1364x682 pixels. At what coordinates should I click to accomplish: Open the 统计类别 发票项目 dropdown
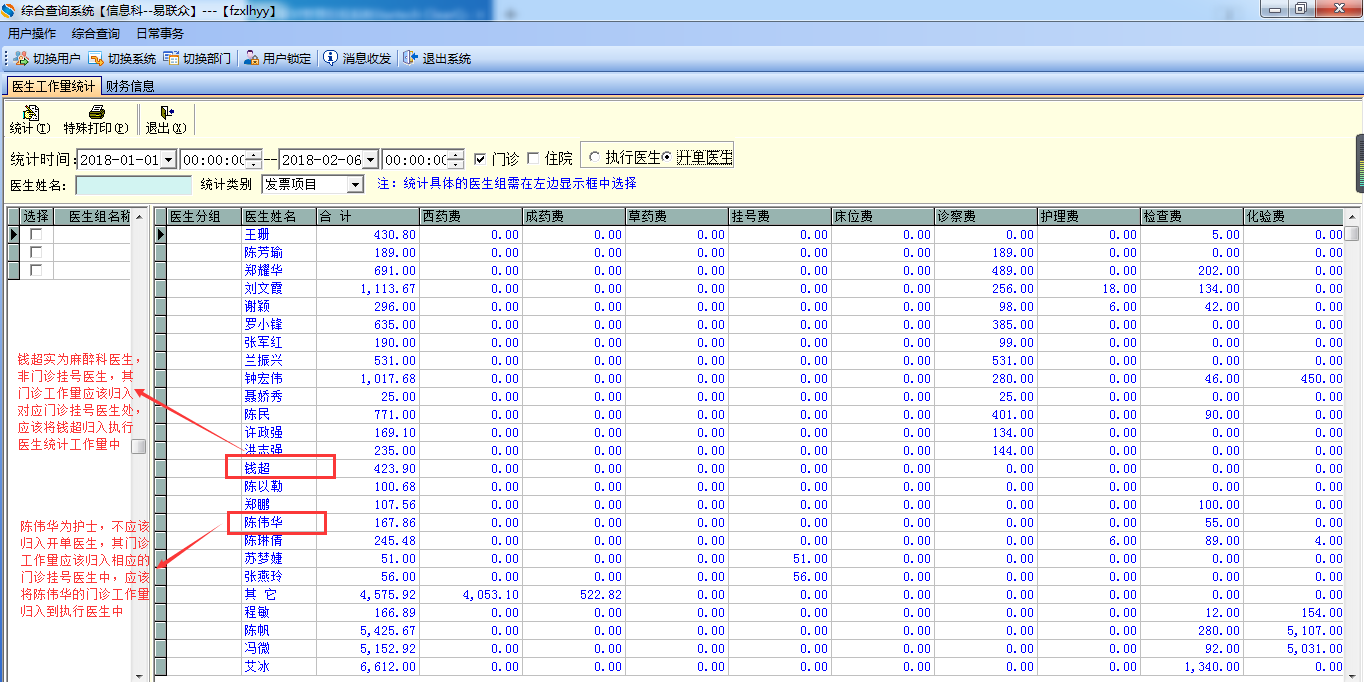point(355,185)
